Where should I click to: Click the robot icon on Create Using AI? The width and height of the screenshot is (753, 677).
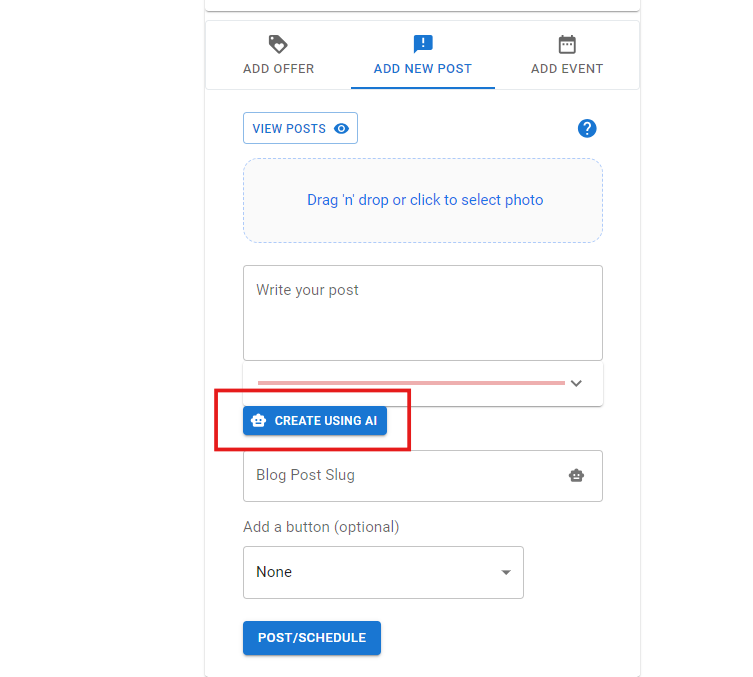point(259,421)
